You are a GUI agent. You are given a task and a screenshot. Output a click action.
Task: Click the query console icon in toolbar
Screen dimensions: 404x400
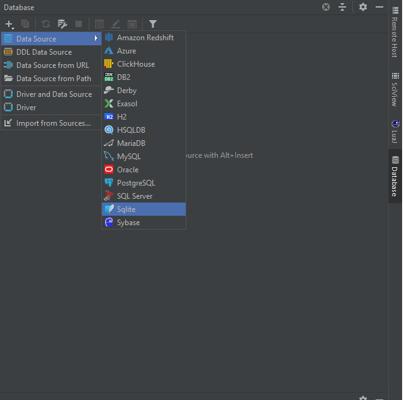click(x=62, y=24)
